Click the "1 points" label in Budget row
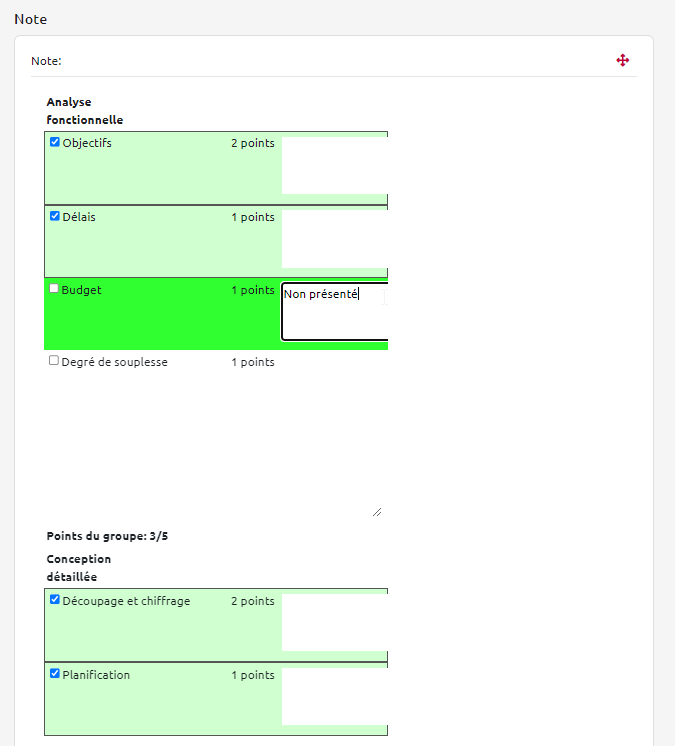This screenshot has width=675, height=746. (252, 290)
